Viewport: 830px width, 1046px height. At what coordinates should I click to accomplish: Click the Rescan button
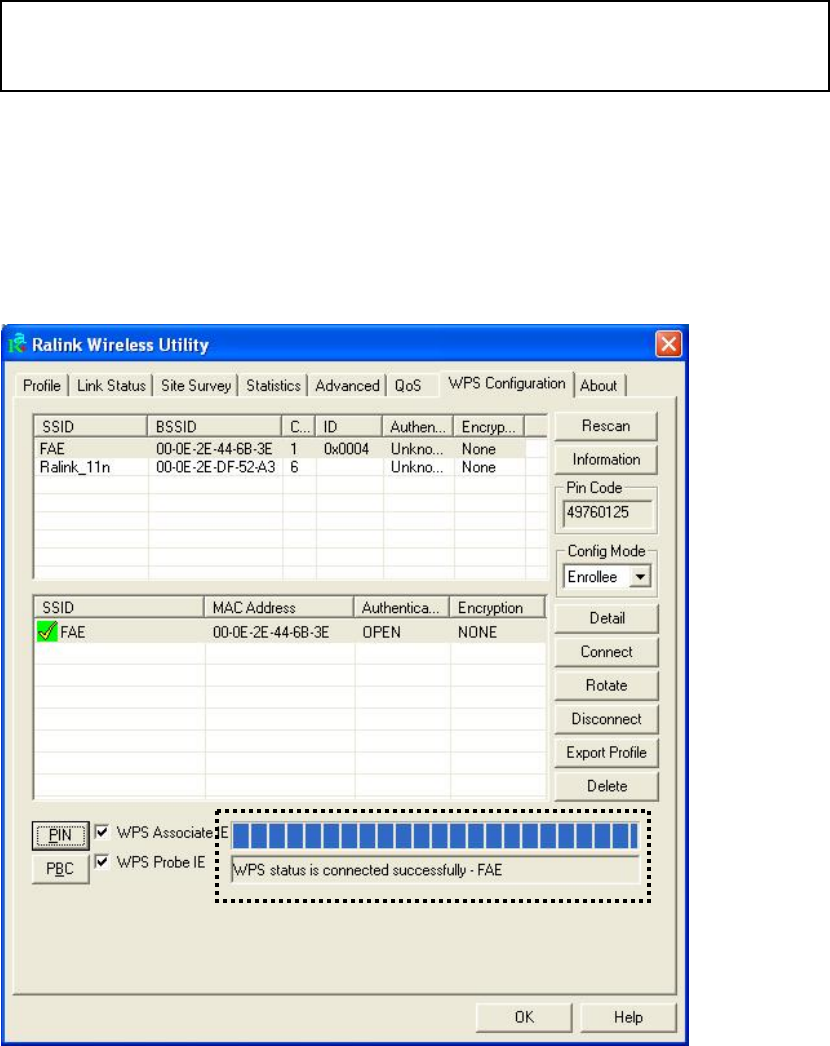coord(606,426)
